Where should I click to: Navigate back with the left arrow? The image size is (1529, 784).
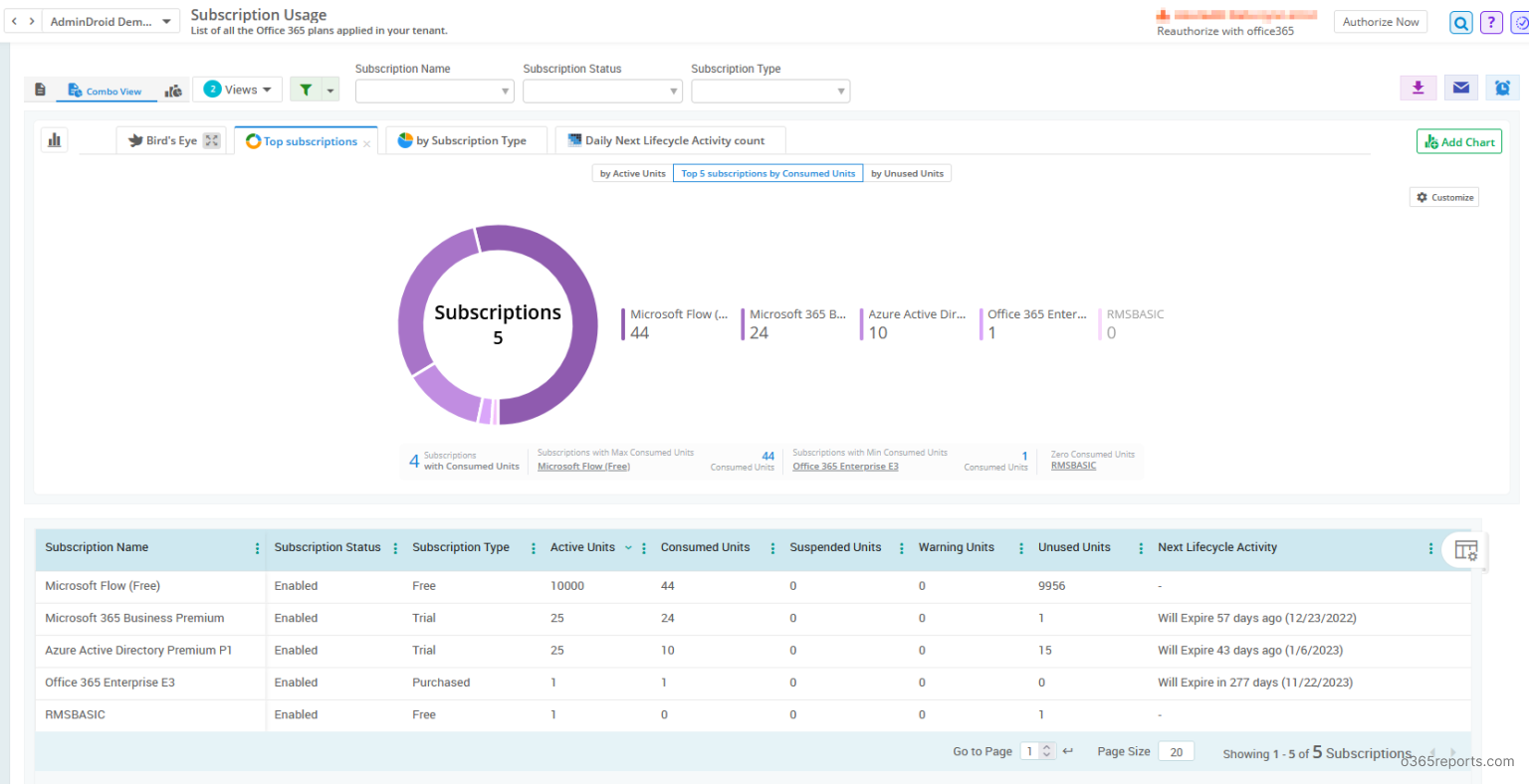pyautogui.click(x=14, y=21)
